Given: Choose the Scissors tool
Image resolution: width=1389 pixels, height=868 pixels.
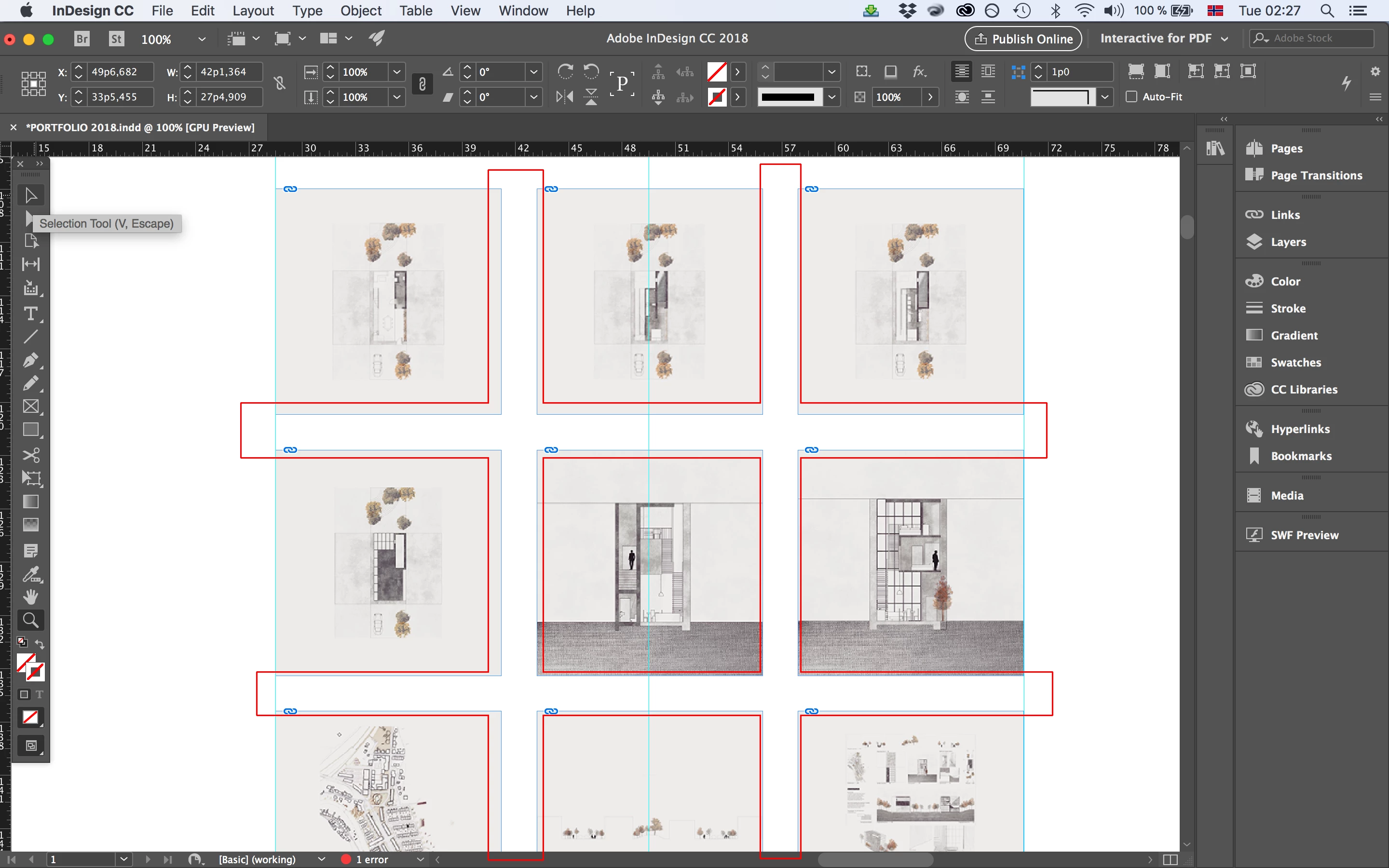Looking at the screenshot, I should pos(30,455).
